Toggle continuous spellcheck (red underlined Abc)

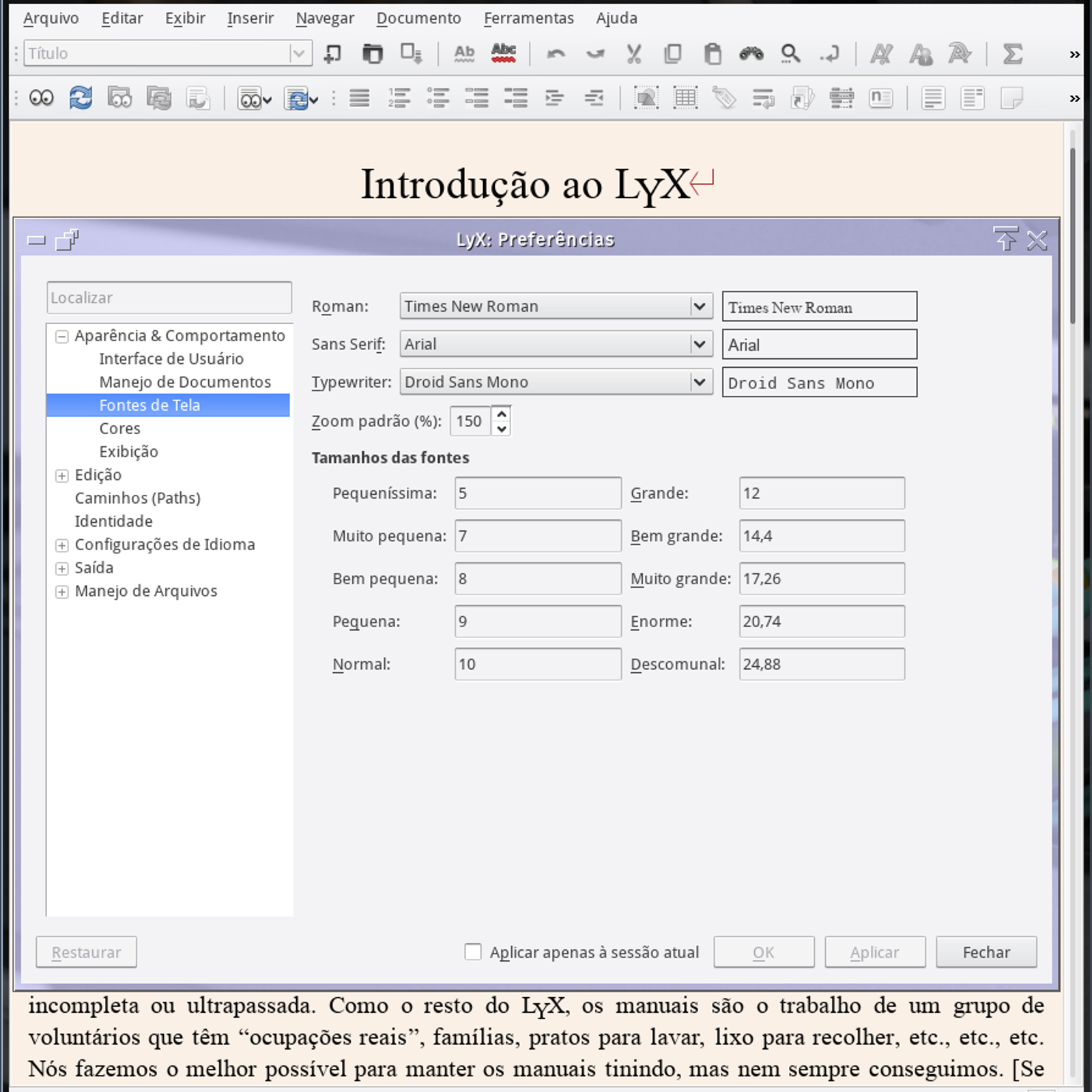504,53
